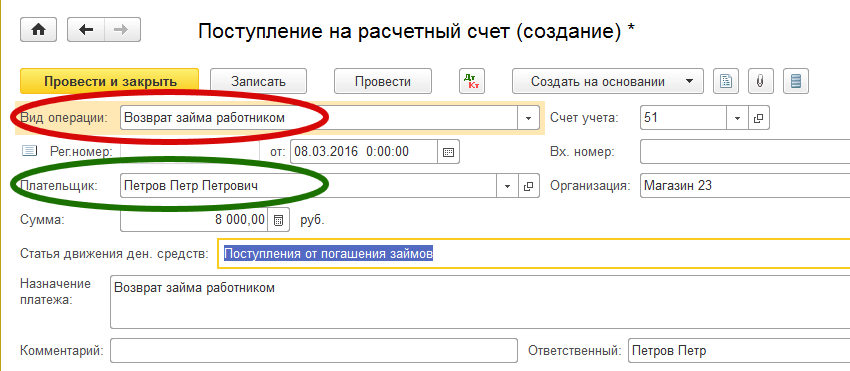Viewport: 850px width, 371px height.
Task: Click the Вх. номер input field
Action: tap(745, 152)
